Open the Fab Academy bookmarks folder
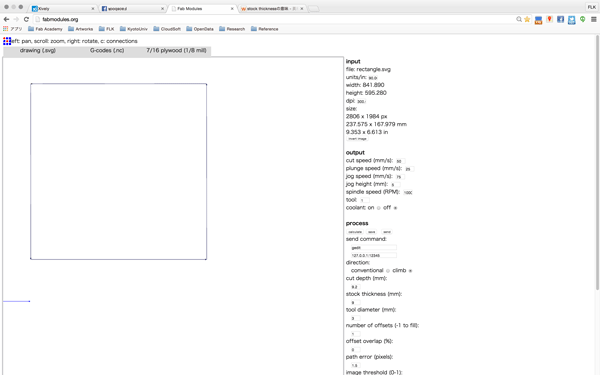Screen dimensions: 600x375 [x=45, y=29]
